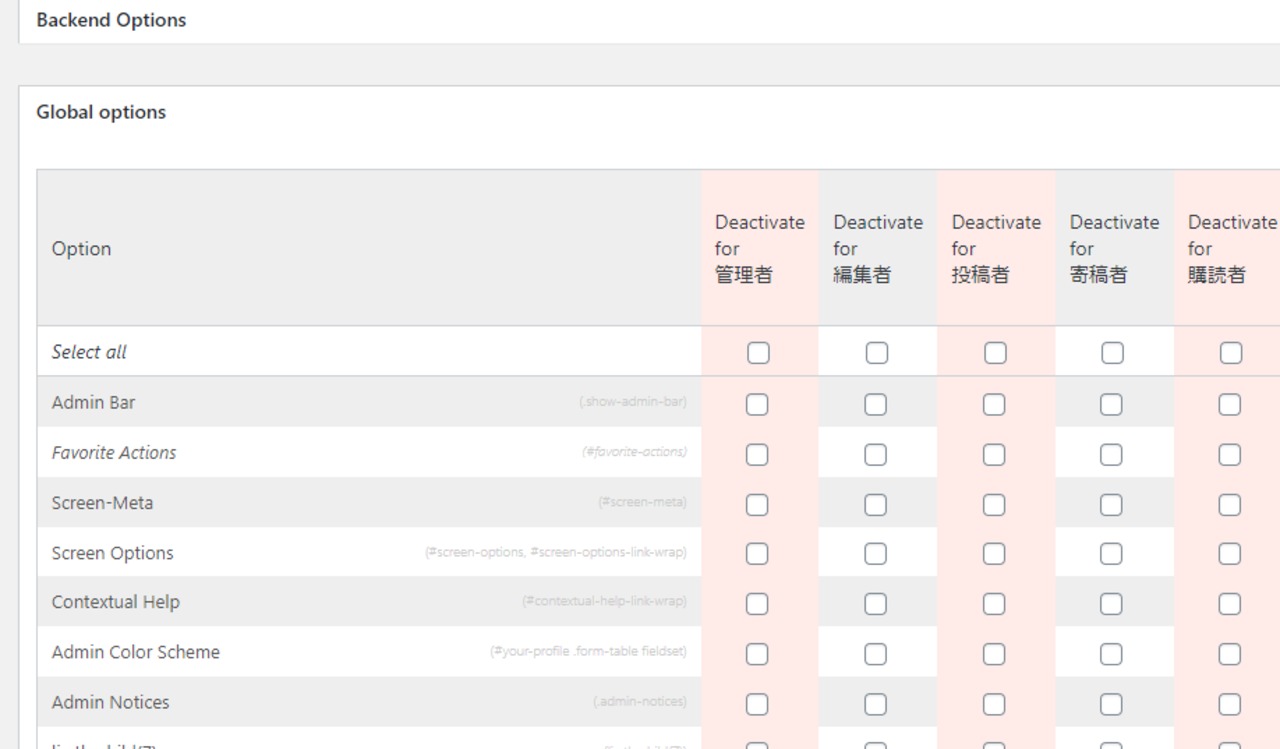Check Select all for 管理者 column
1280x749 pixels.
click(758, 353)
